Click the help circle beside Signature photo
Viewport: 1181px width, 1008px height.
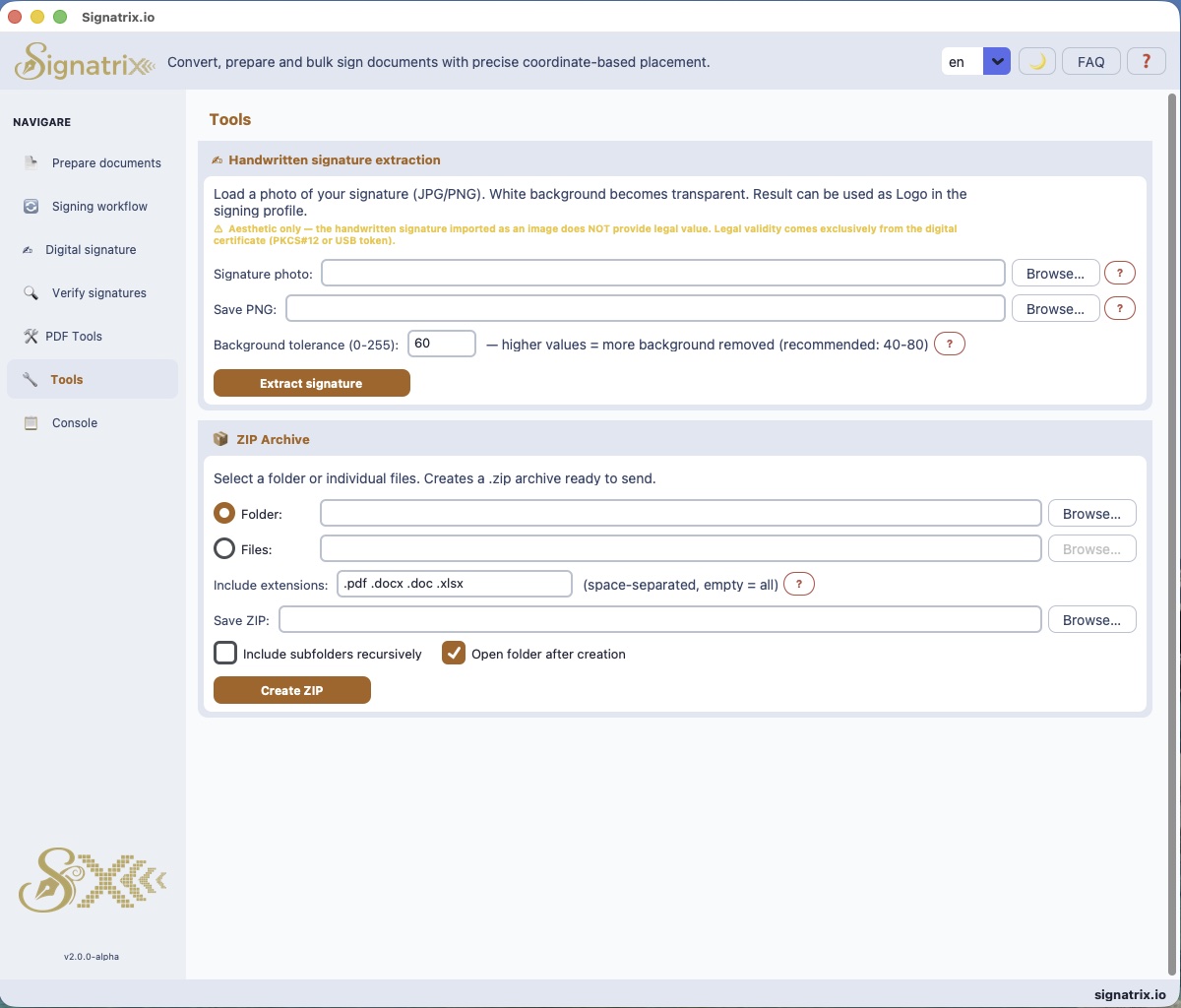1120,273
